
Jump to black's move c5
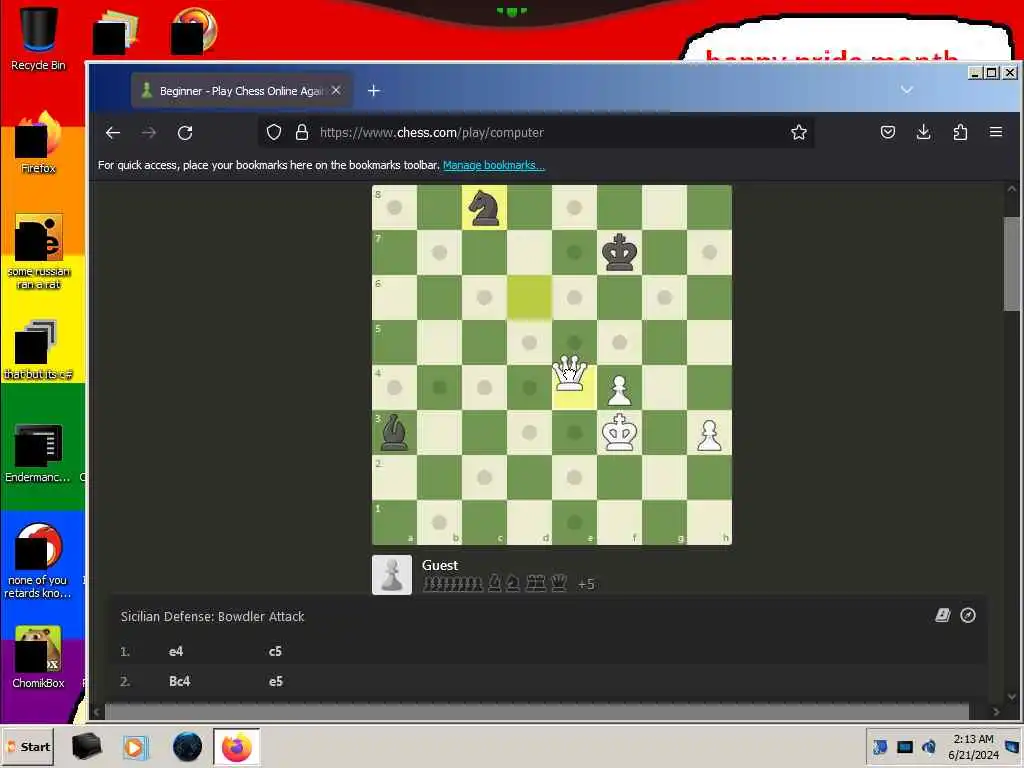[x=275, y=651]
